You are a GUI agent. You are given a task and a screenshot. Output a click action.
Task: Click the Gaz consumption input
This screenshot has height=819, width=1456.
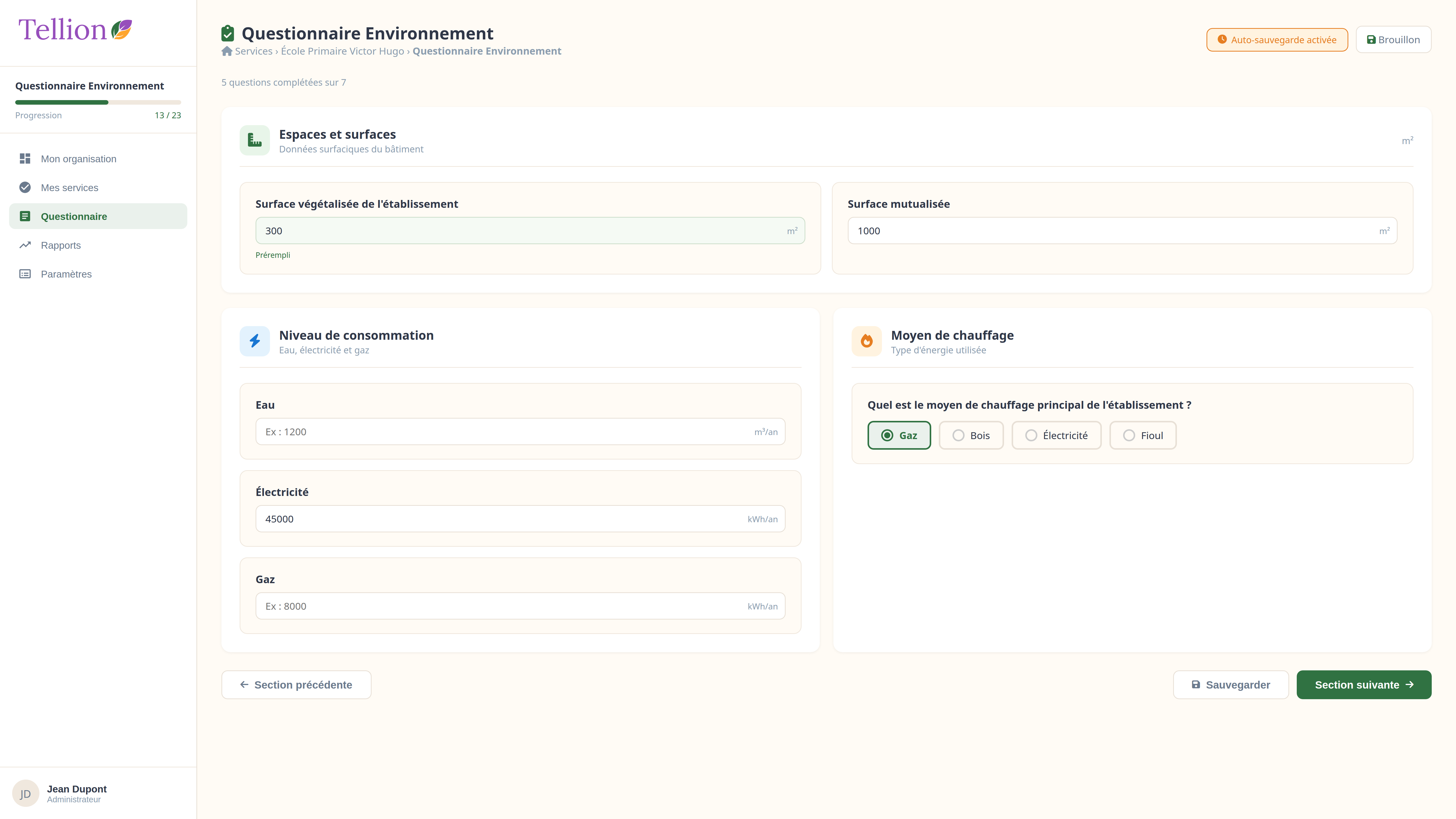[520, 606]
